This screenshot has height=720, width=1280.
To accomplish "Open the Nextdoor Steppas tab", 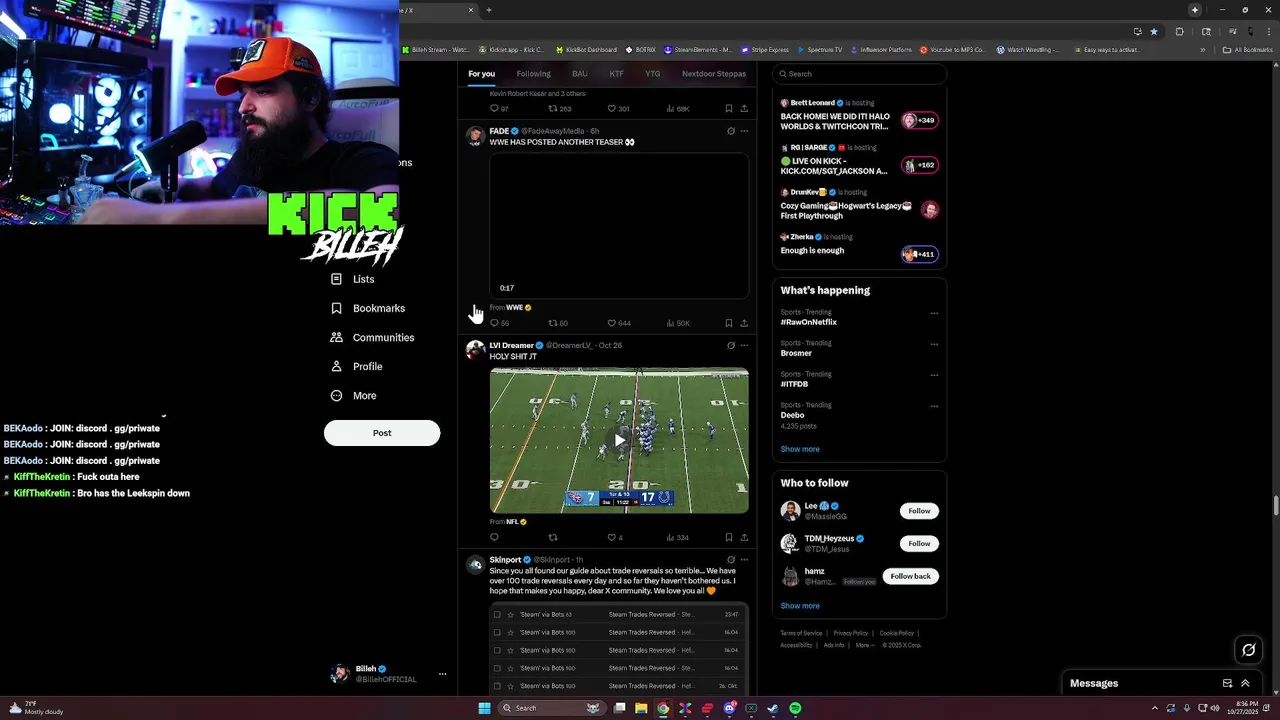I will [x=714, y=74].
